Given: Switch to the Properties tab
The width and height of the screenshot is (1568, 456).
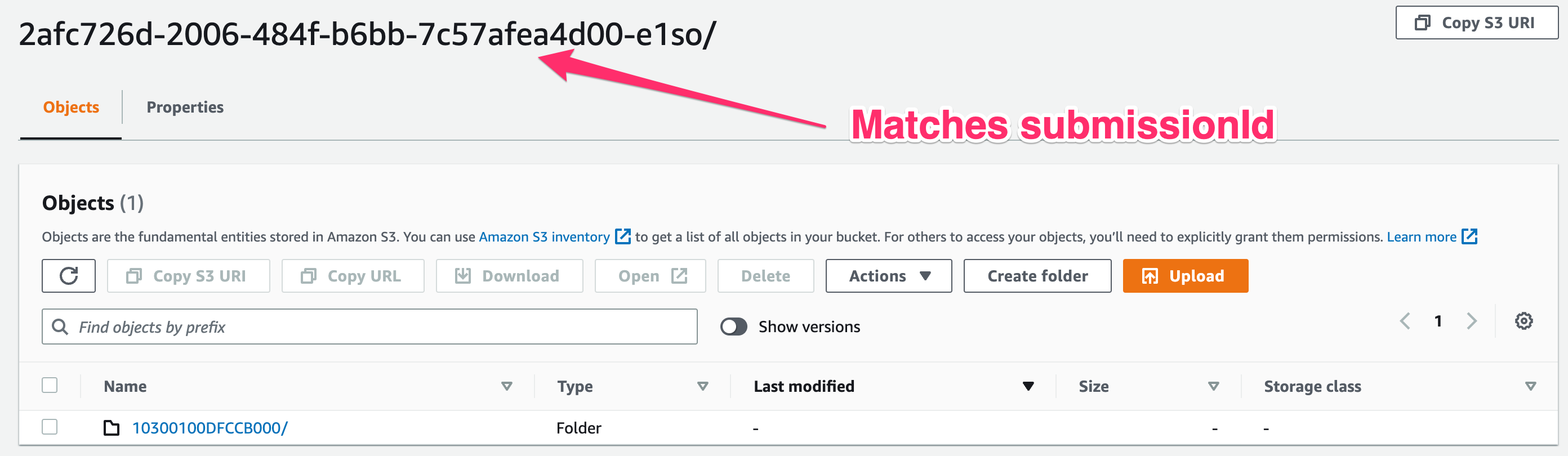Looking at the screenshot, I should pos(185,107).
